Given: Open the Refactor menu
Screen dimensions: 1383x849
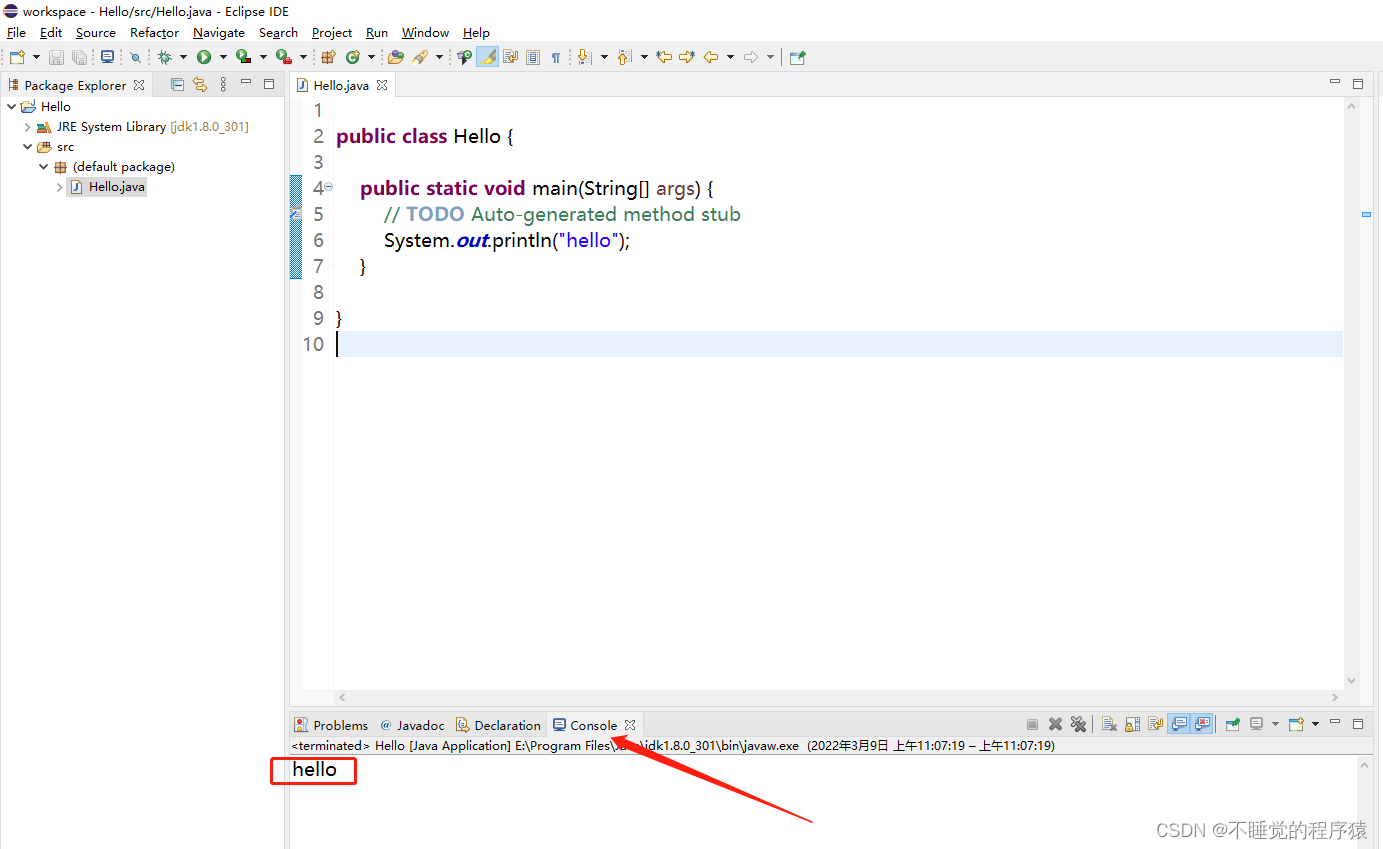Looking at the screenshot, I should coord(154,32).
